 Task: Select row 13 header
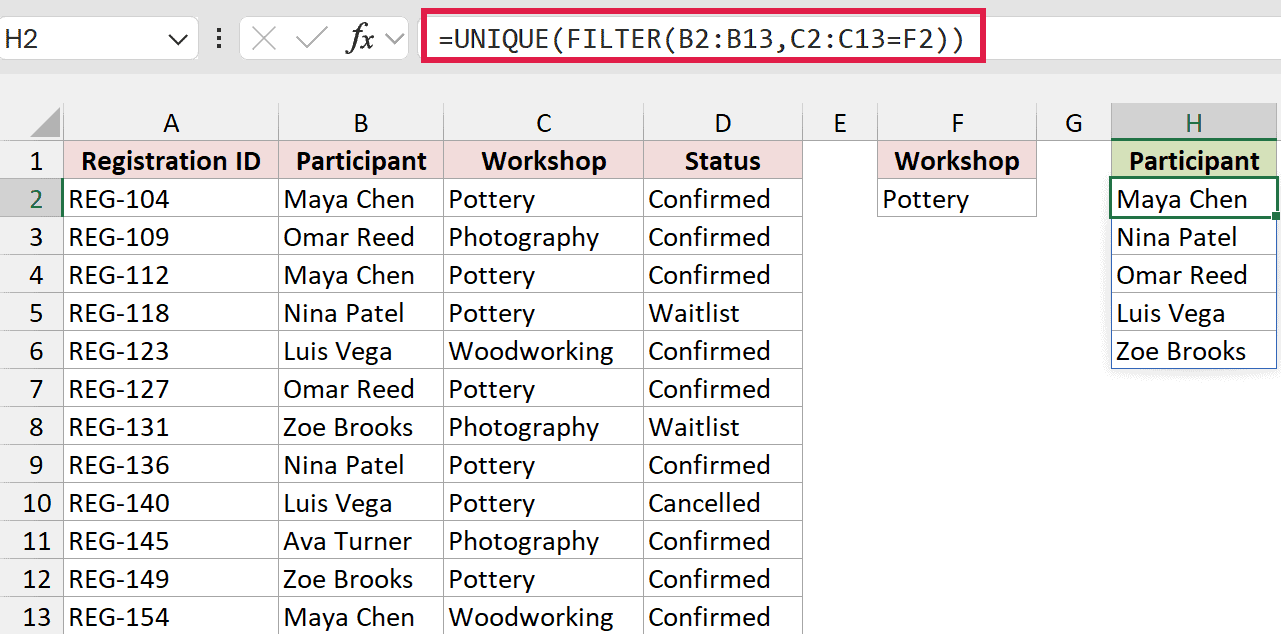coord(32,617)
